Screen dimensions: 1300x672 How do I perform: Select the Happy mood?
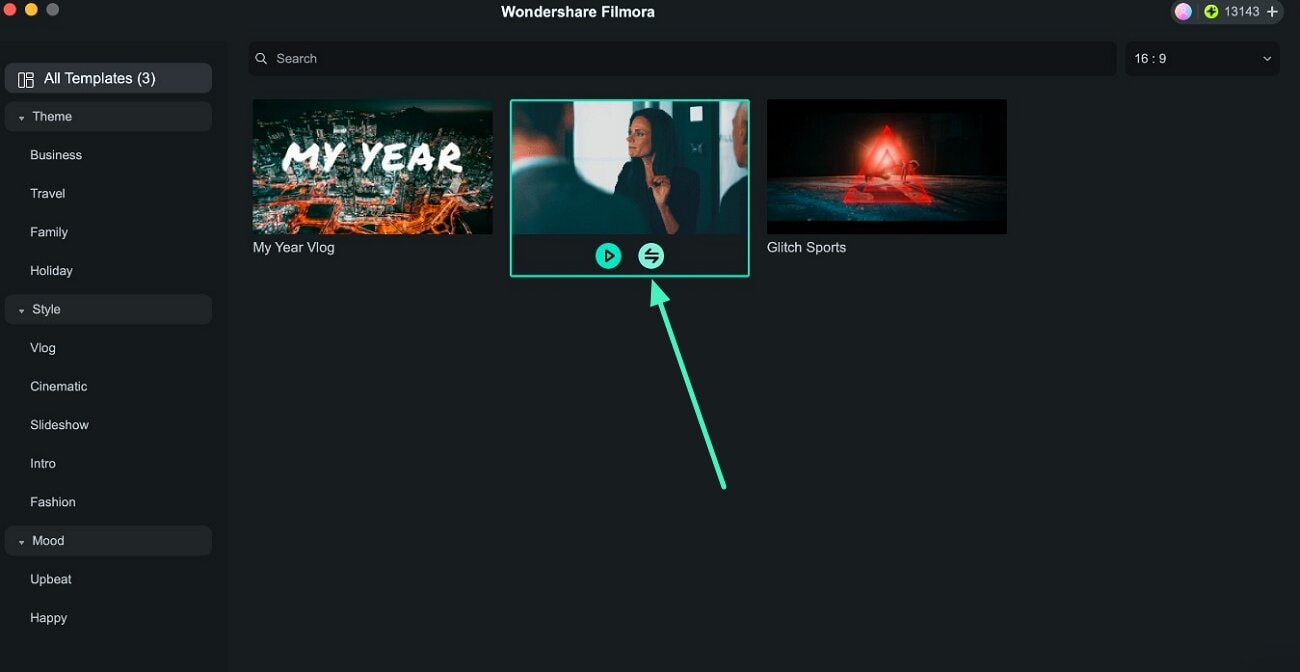tap(49, 618)
